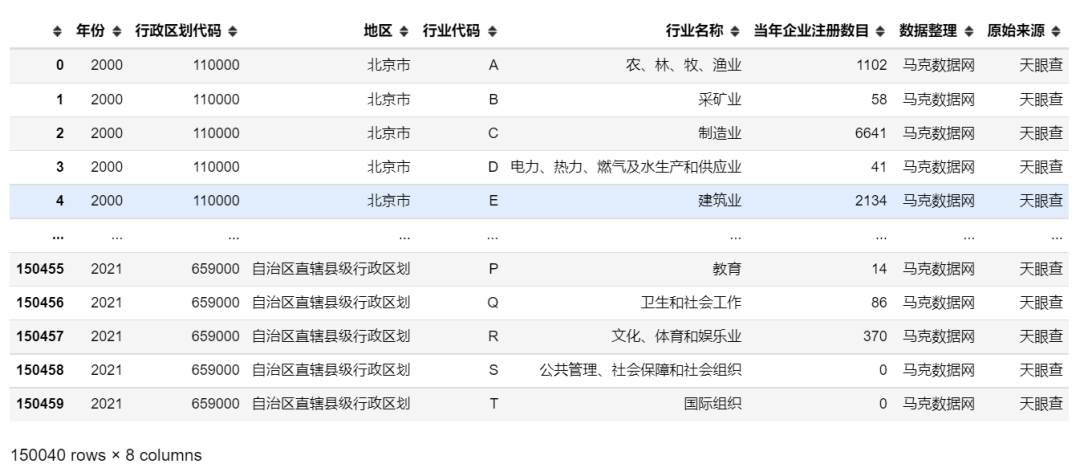Click the 150040 rows × 8 columns summary
Image resolution: width=1080 pixels, height=468 pixels.
[x=106, y=456]
